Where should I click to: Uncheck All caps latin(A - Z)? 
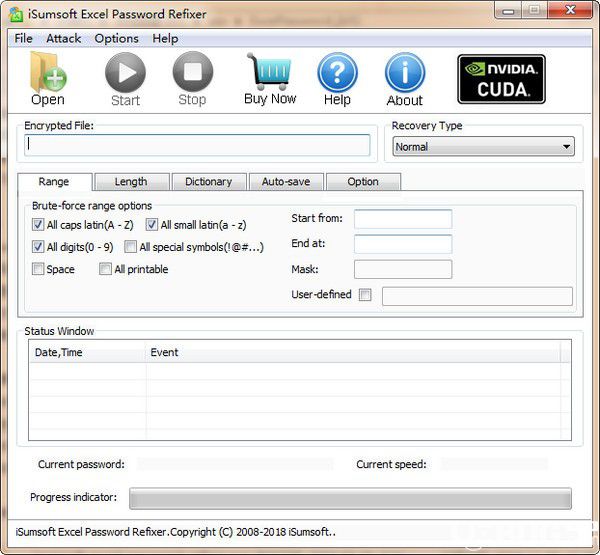38,224
